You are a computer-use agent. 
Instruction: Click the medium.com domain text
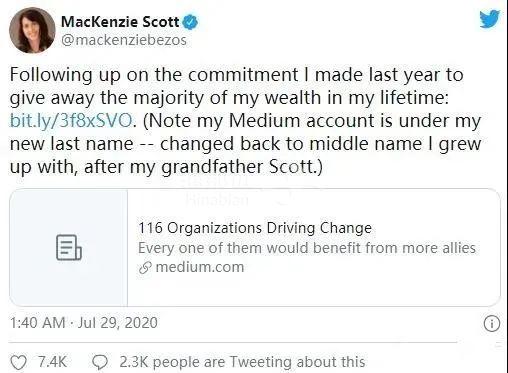pyautogui.click(x=200, y=267)
